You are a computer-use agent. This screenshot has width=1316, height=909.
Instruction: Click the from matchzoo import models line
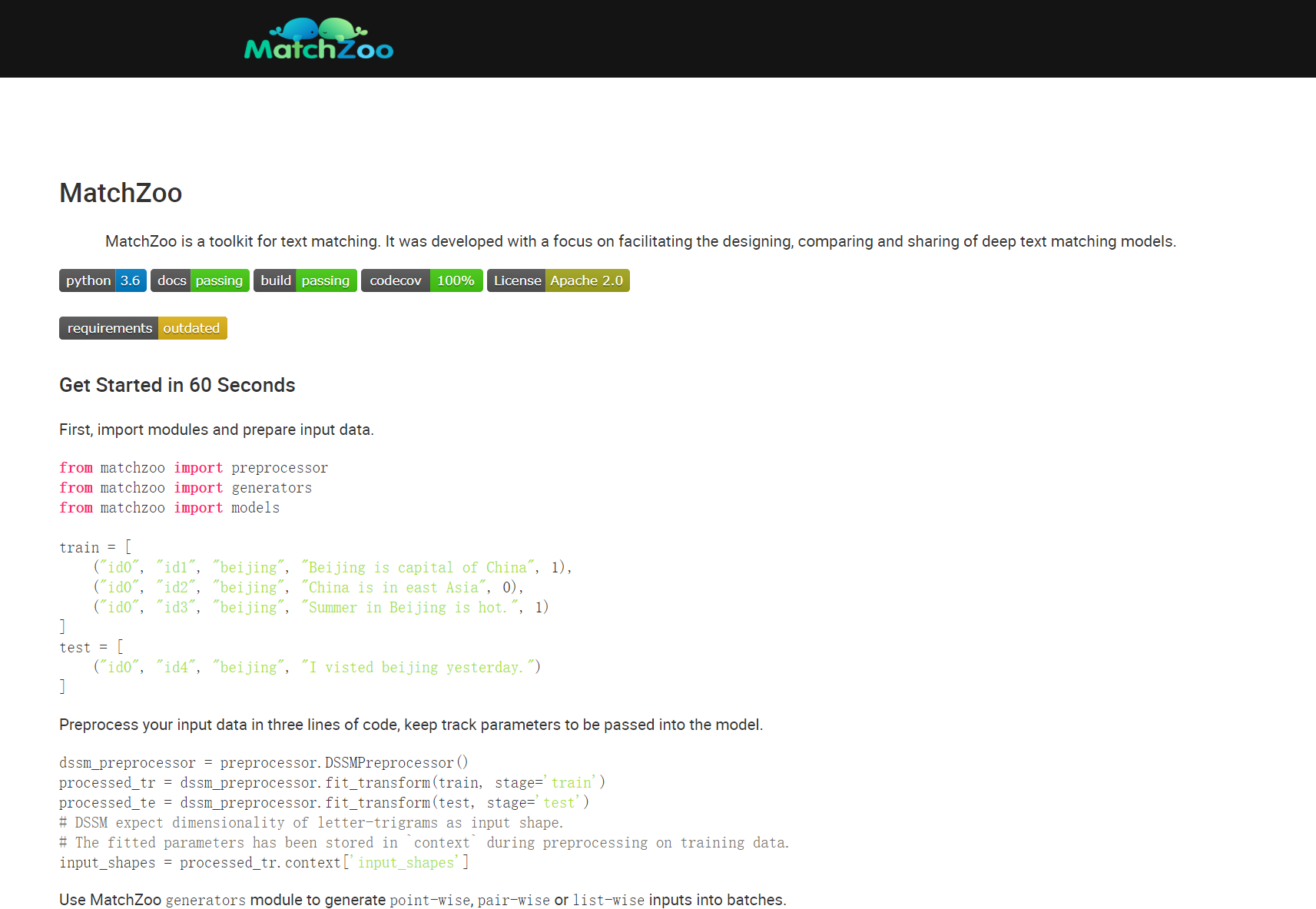(169, 507)
